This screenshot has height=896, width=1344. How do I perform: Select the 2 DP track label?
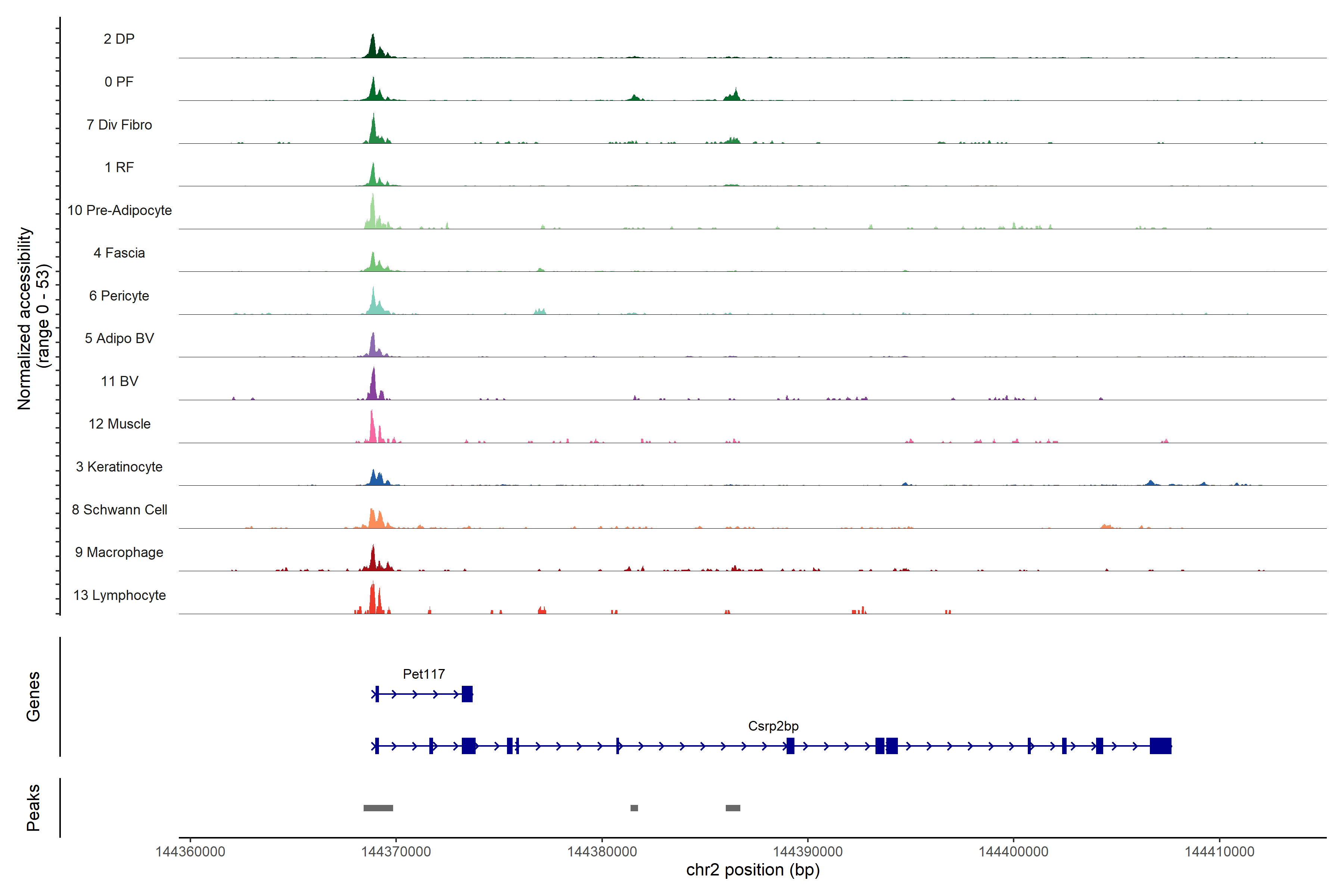coord(119,39)
